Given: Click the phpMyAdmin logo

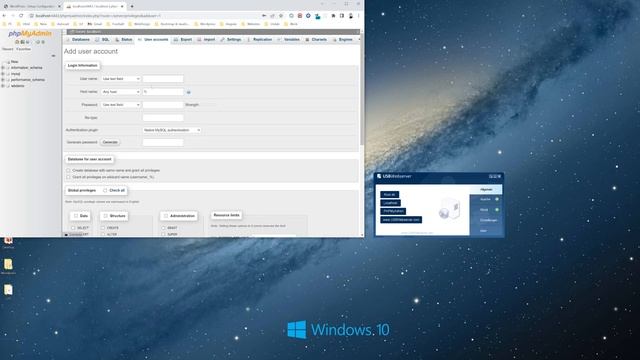Looking at the screenshot, I should (x=30, y=33).
